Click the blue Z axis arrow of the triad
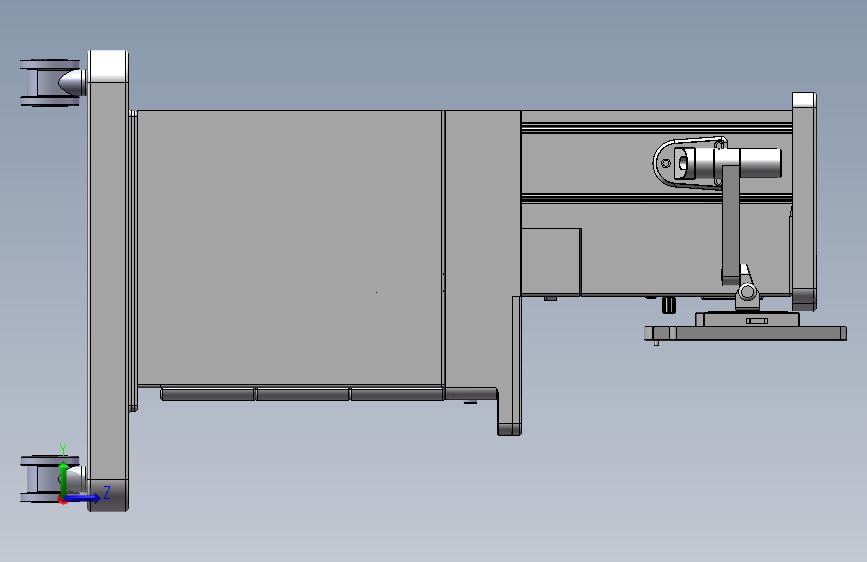The height and width of the screenshot is (562, 867). pos(84,498)
